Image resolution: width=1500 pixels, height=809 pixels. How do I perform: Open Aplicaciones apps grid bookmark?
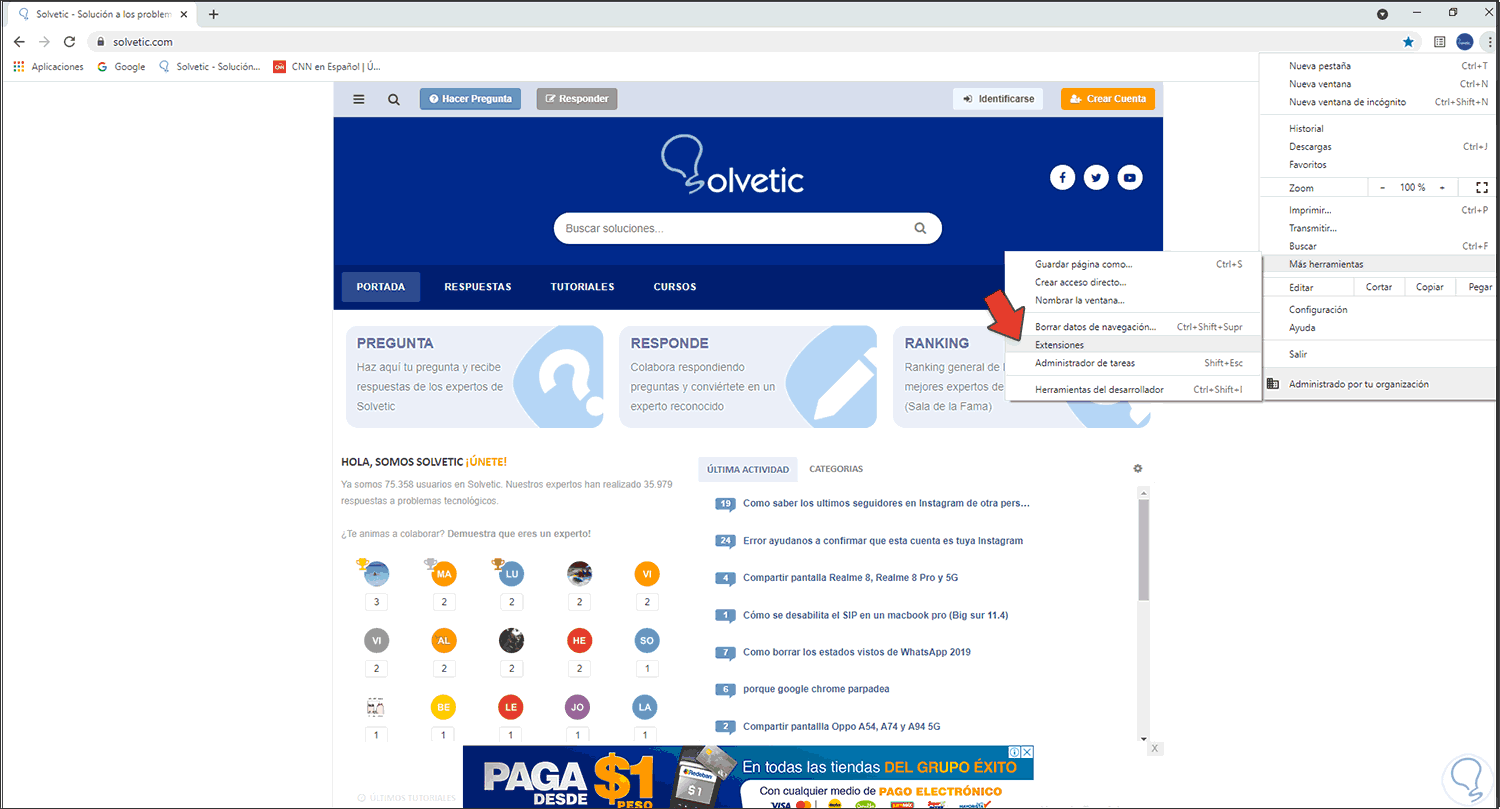48,67
